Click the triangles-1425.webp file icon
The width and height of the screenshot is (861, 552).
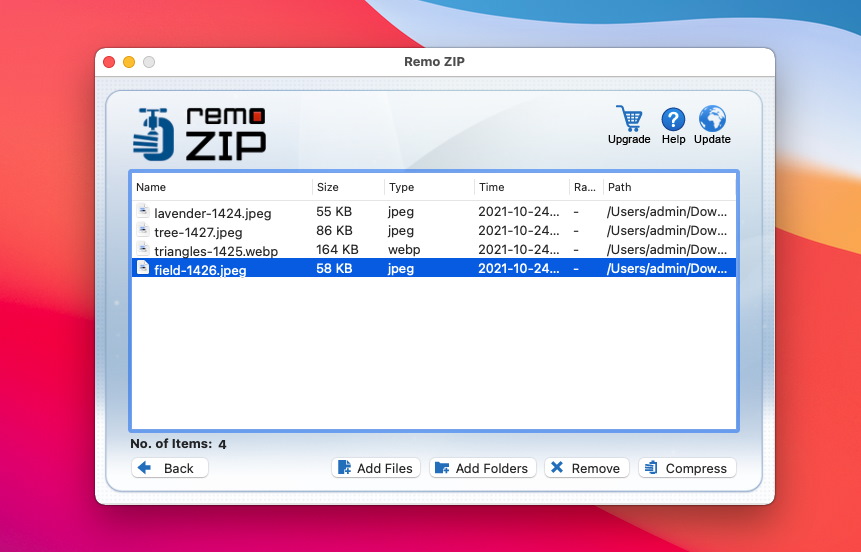pyautogui.click(x=143, y=249)
